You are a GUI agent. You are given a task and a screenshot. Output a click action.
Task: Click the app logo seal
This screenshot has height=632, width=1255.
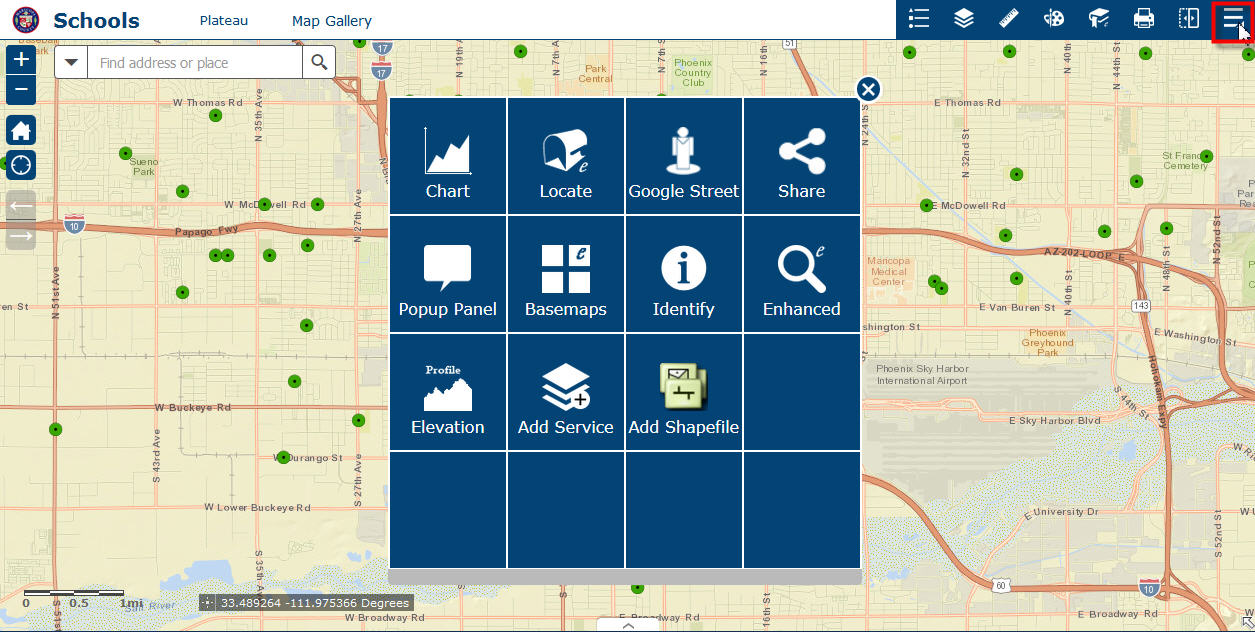26,20
